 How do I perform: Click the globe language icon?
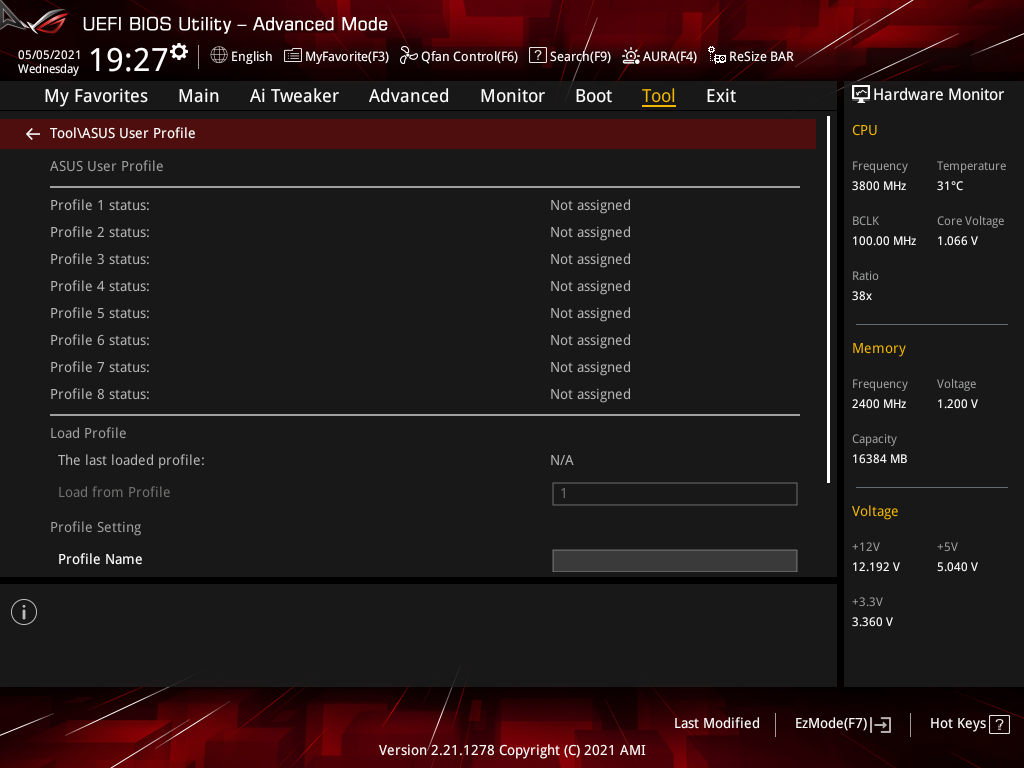click(x=219, y=56)
